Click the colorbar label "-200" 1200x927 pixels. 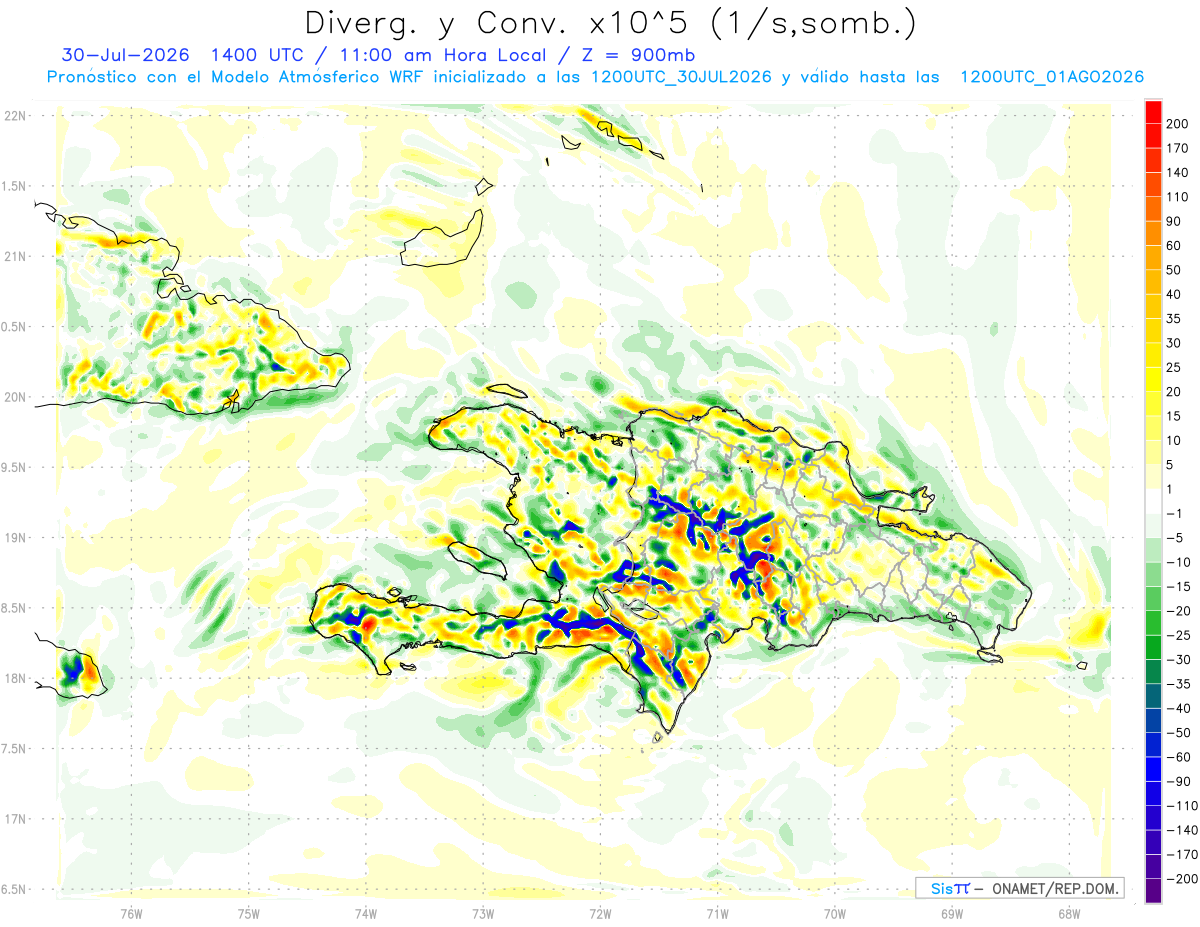click(x=1181, y=879)
